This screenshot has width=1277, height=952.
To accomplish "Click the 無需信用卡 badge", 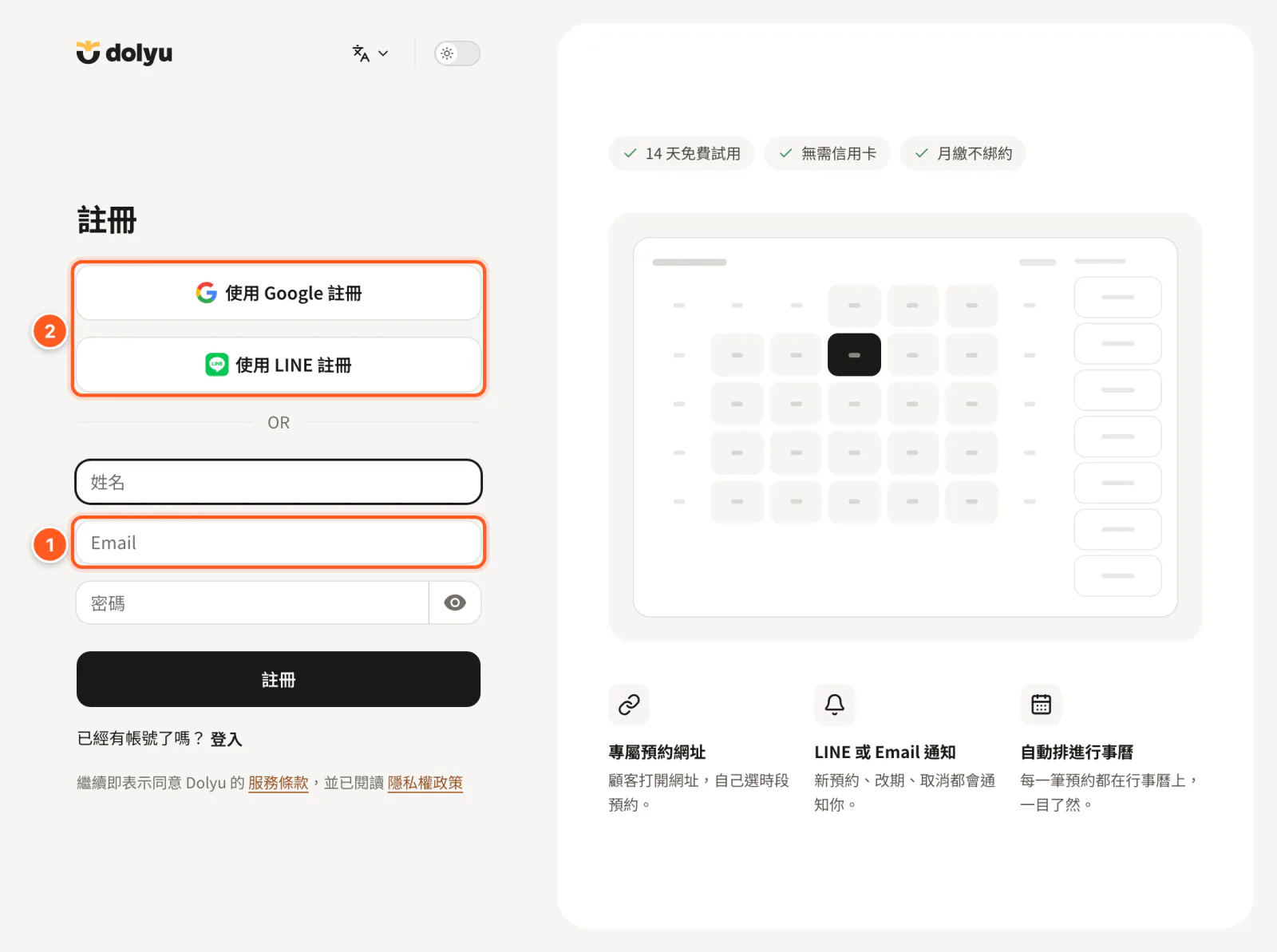I will pos(828,153).
